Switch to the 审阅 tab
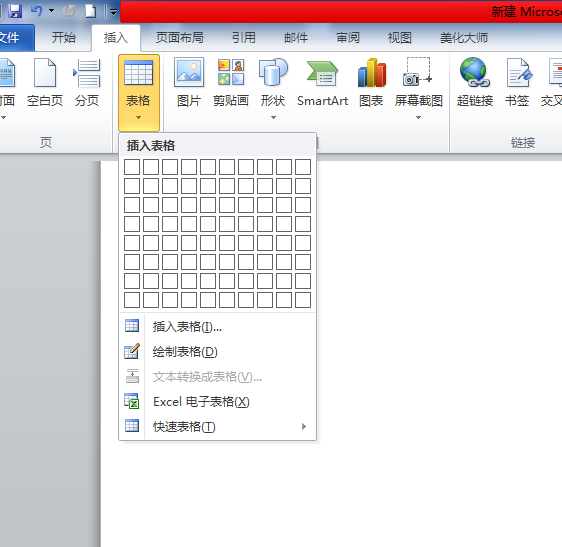The width and height of the screenshot is (562, 547). 348,37
